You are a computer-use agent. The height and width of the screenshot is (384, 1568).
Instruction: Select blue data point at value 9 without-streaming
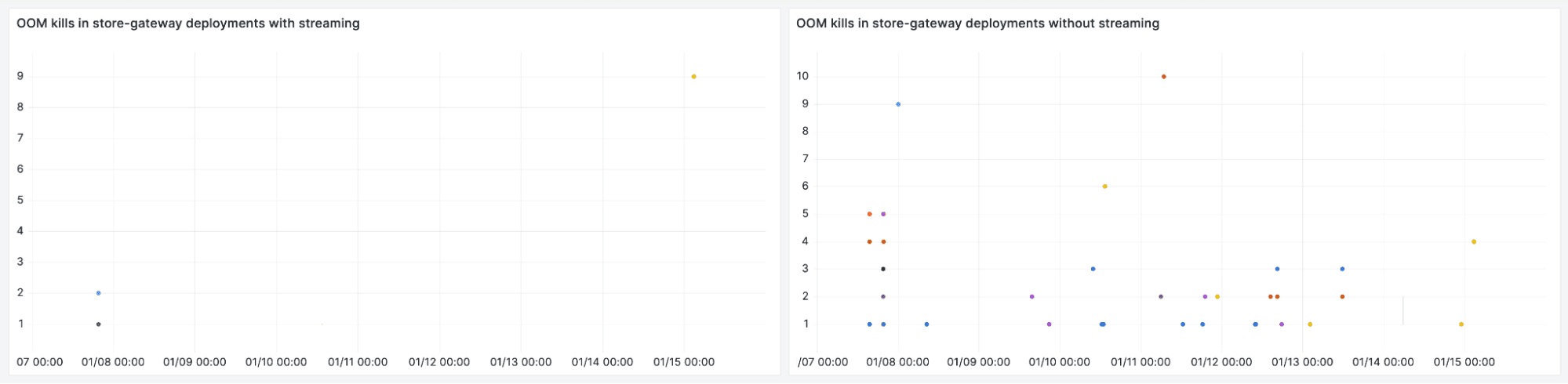(x=898, y=104)
